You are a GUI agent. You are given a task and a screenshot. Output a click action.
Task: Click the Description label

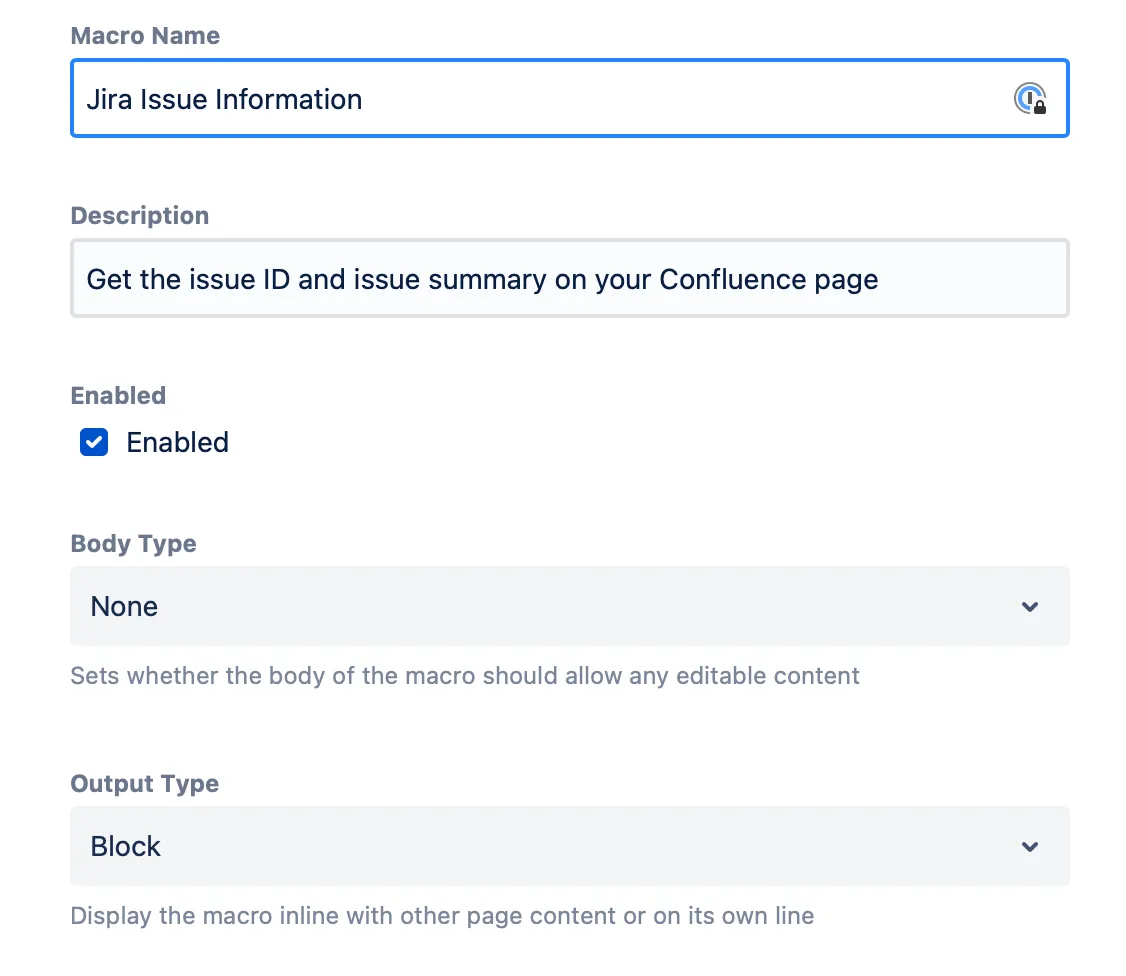point(140,215)
